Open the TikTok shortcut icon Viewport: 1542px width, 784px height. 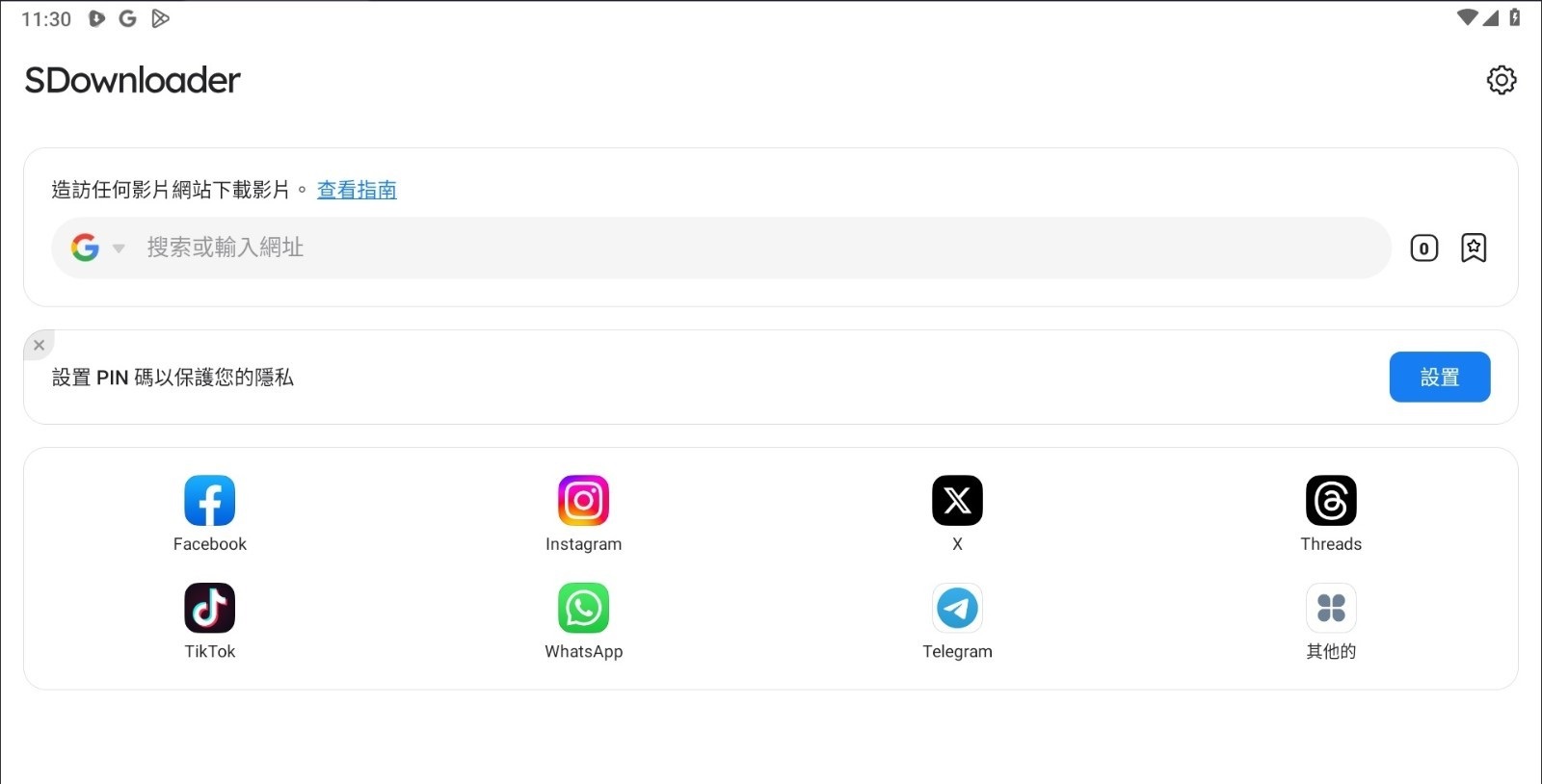click(x=209, y=608)
